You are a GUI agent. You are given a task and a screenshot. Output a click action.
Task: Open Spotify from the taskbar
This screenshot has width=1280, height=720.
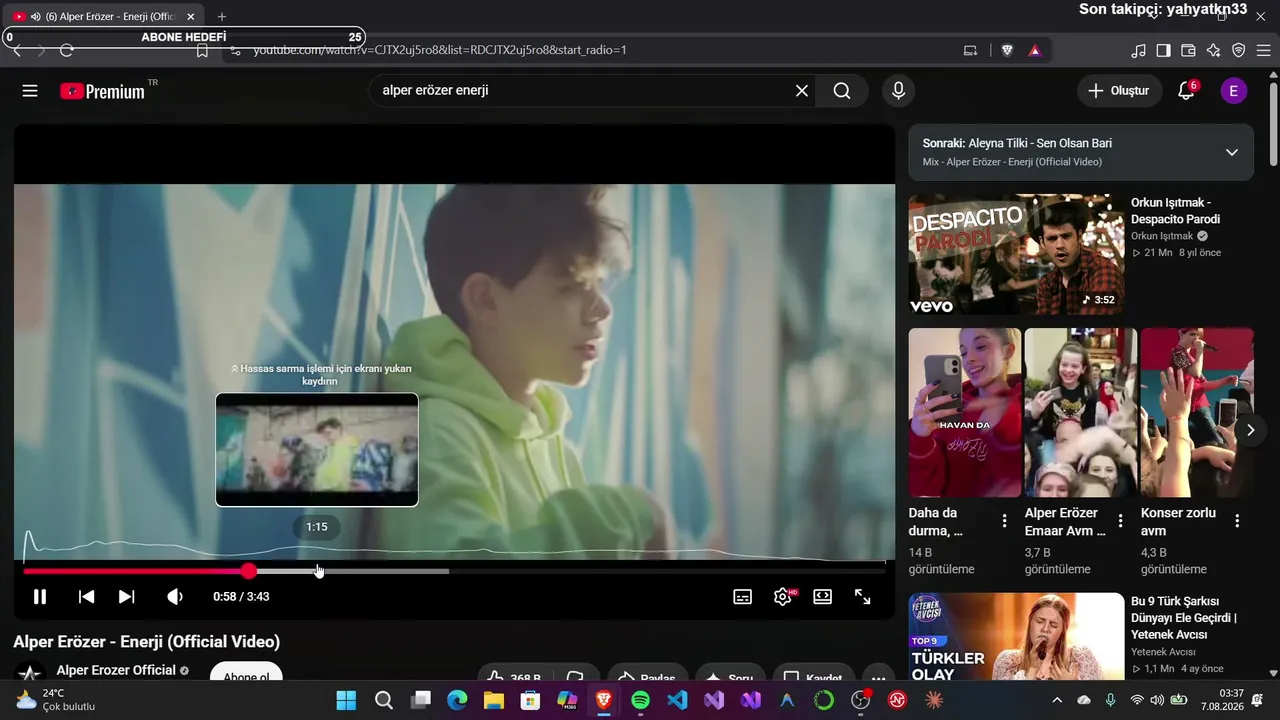pos(641,700)
